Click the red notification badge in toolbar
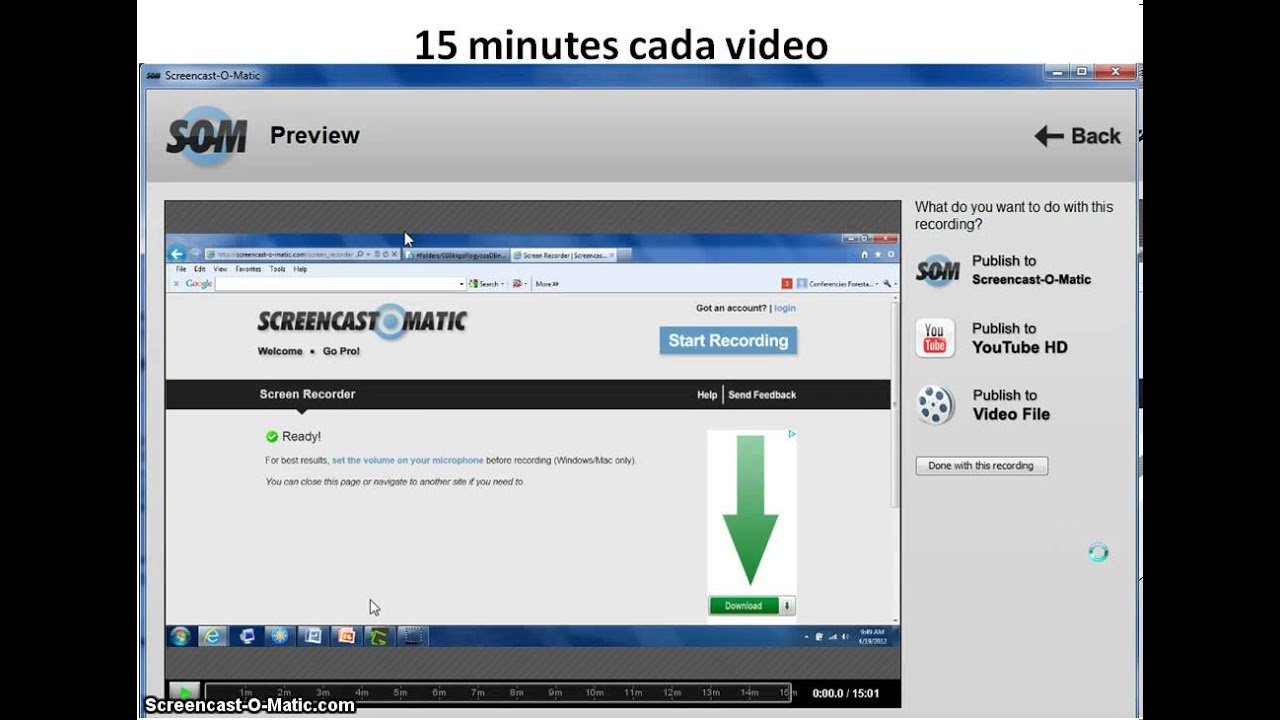The height and width of the screenshot is (720, 1280). click(x=787, y=284)
